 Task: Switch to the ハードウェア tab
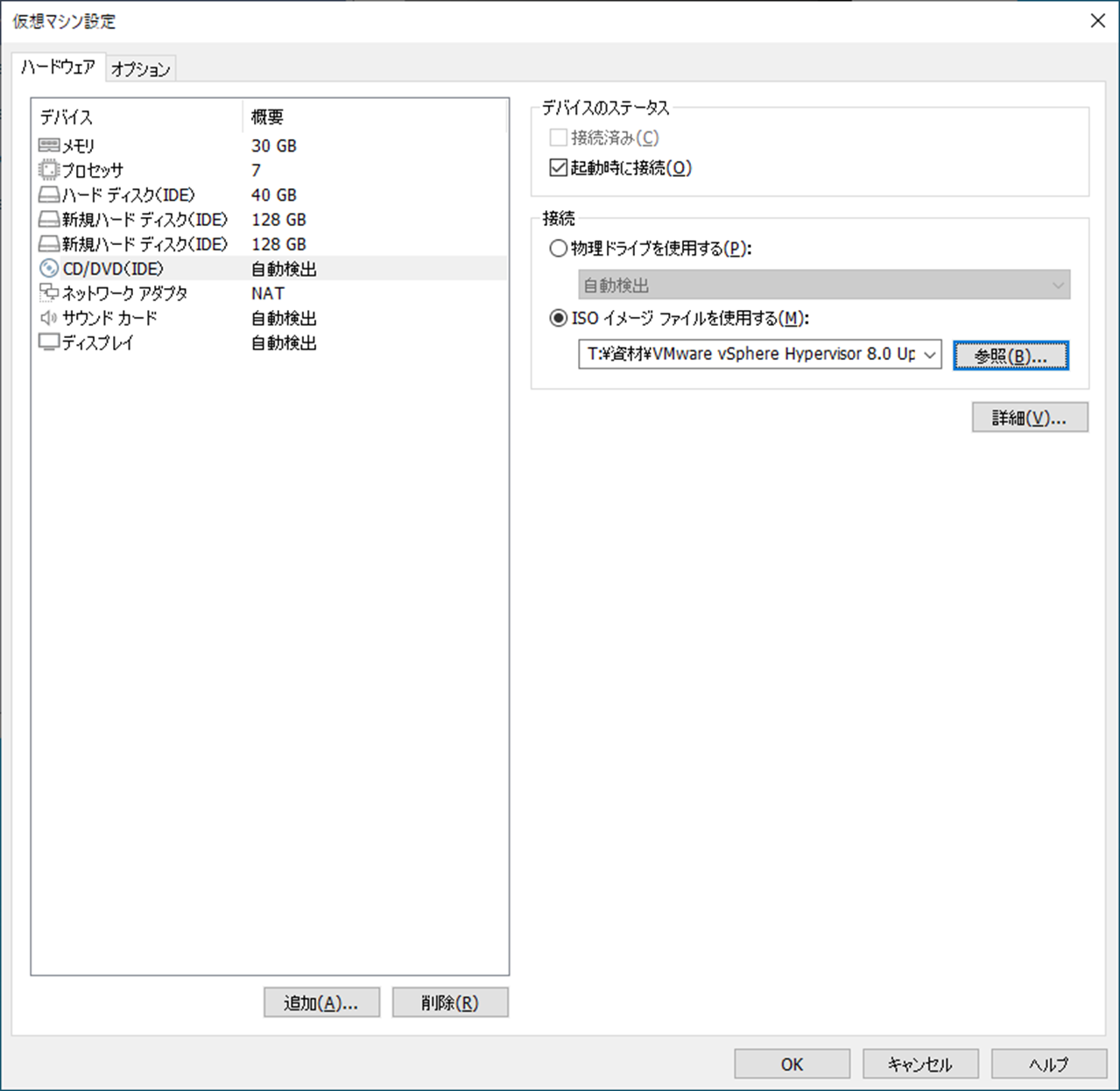(58, 67)
